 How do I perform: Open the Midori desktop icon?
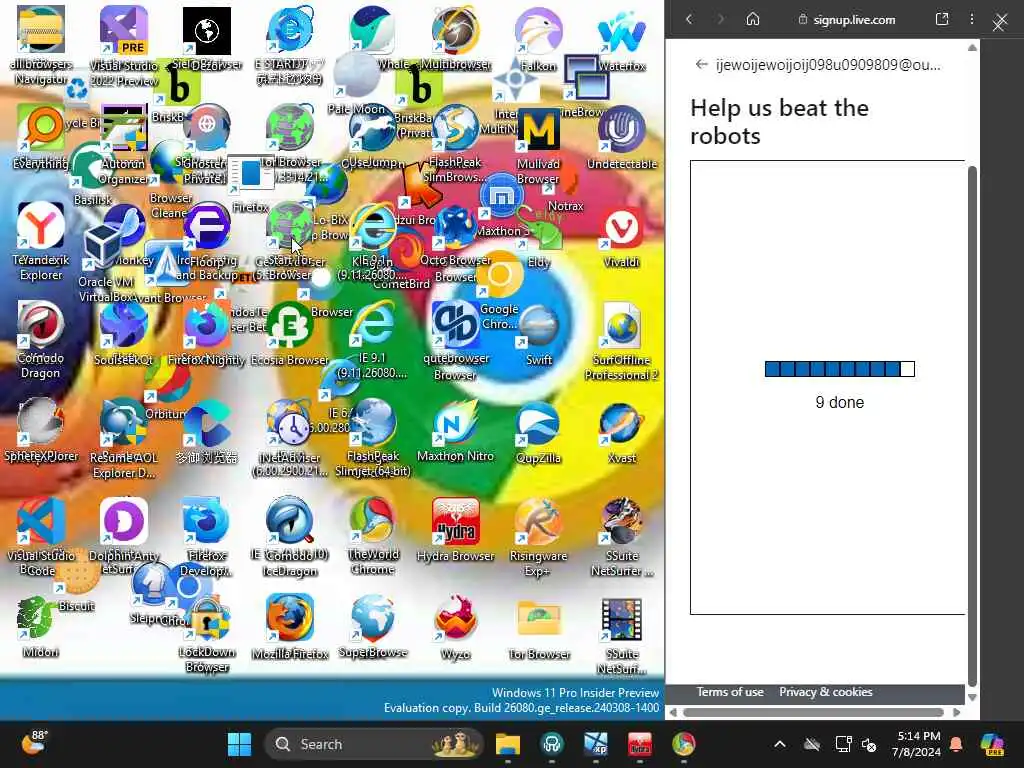point(39,619)
